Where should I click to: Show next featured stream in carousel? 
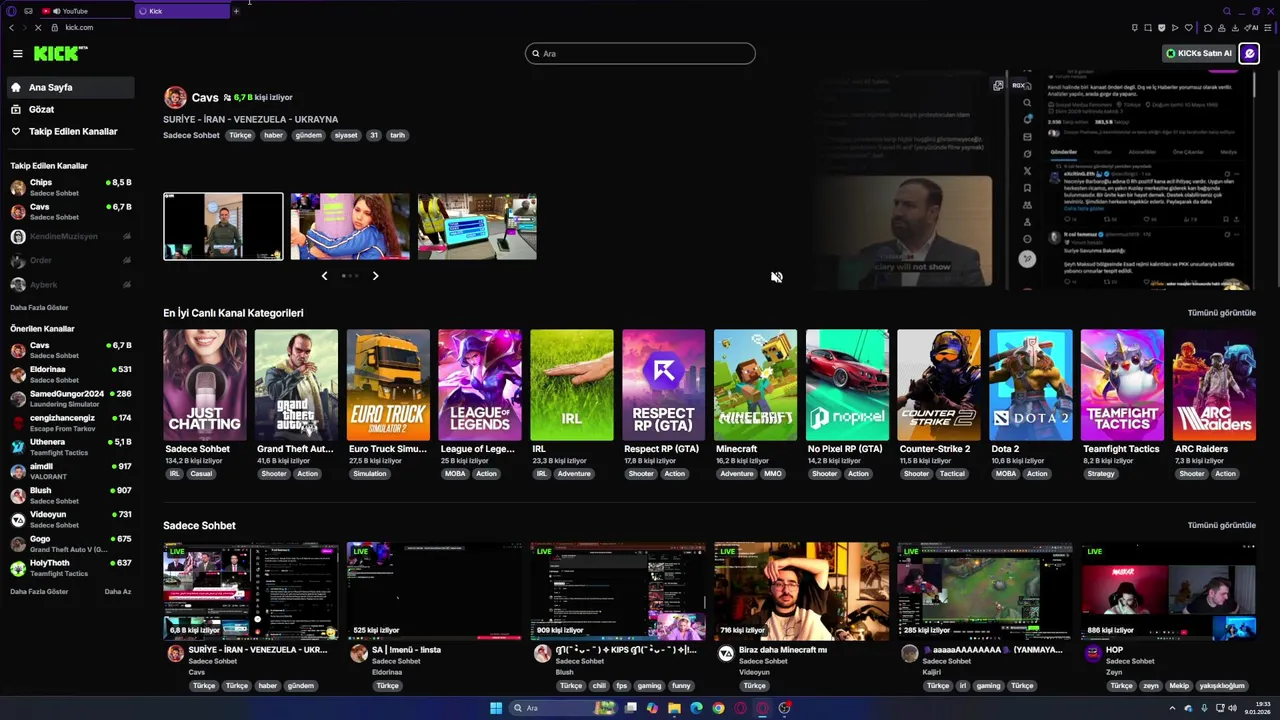[375, 276]
